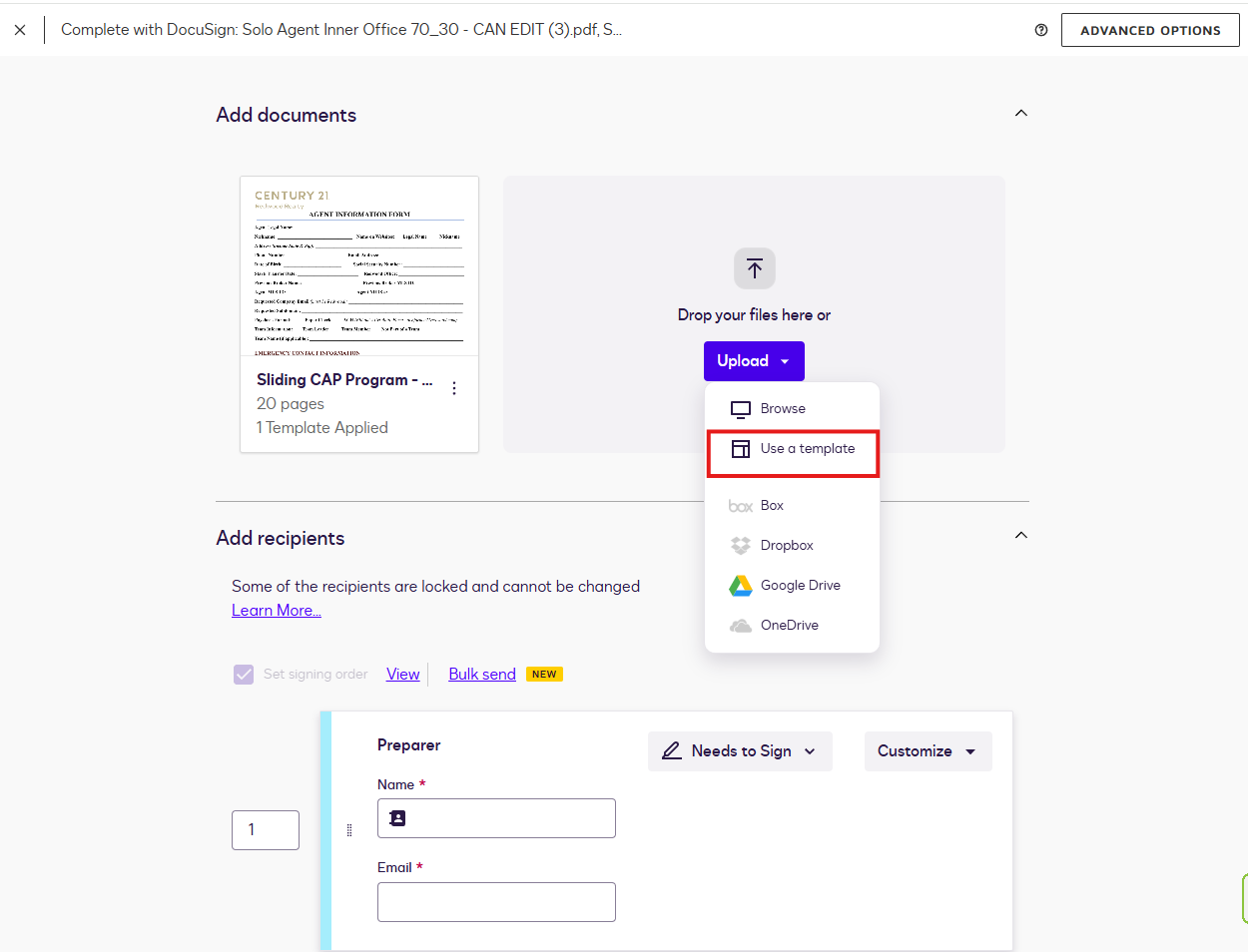The image size is (1248, 952).
Task: Collapse the Add recipients section
Action: (1020, 535)
